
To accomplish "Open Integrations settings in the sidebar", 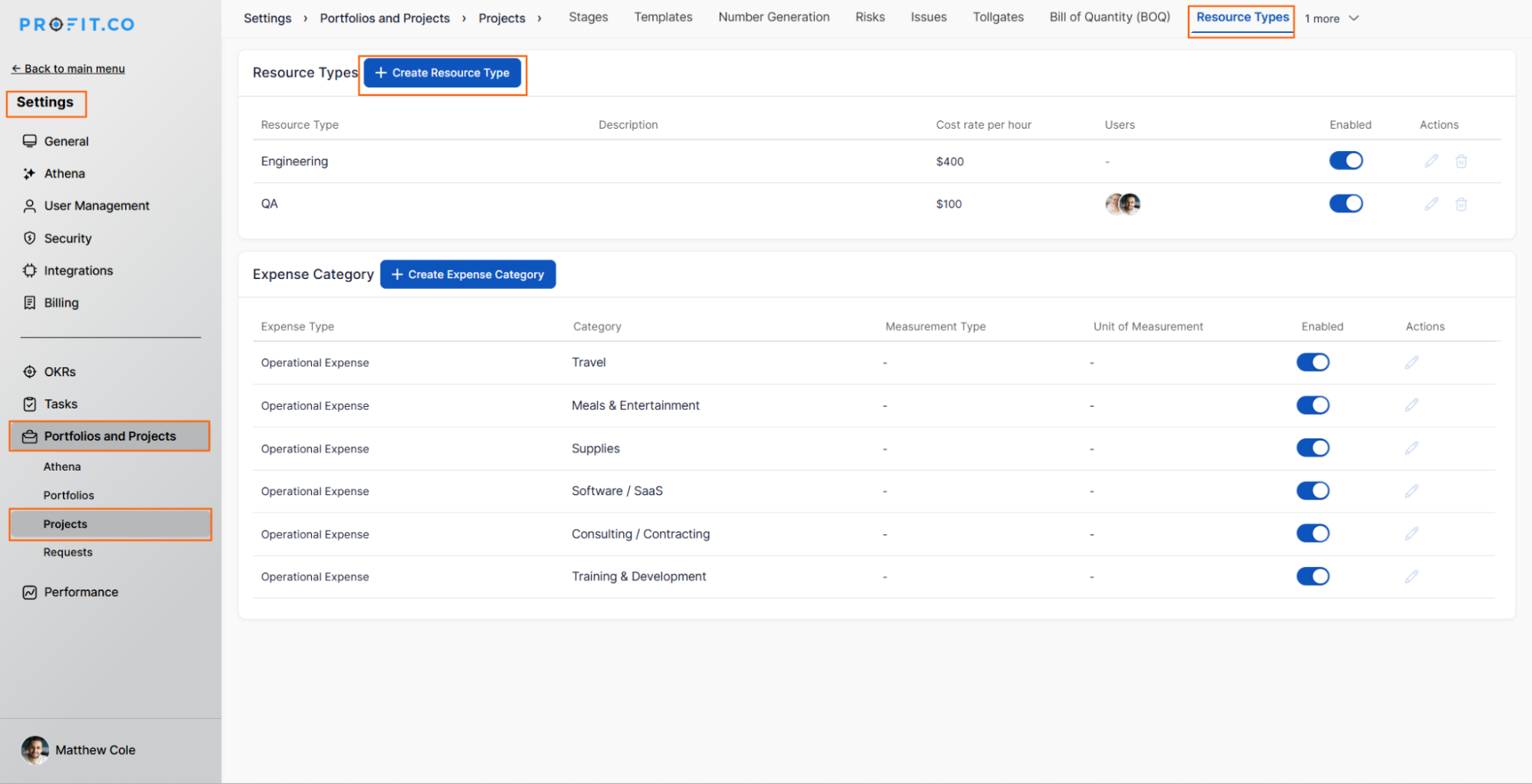I will click(x=78, y=271).
